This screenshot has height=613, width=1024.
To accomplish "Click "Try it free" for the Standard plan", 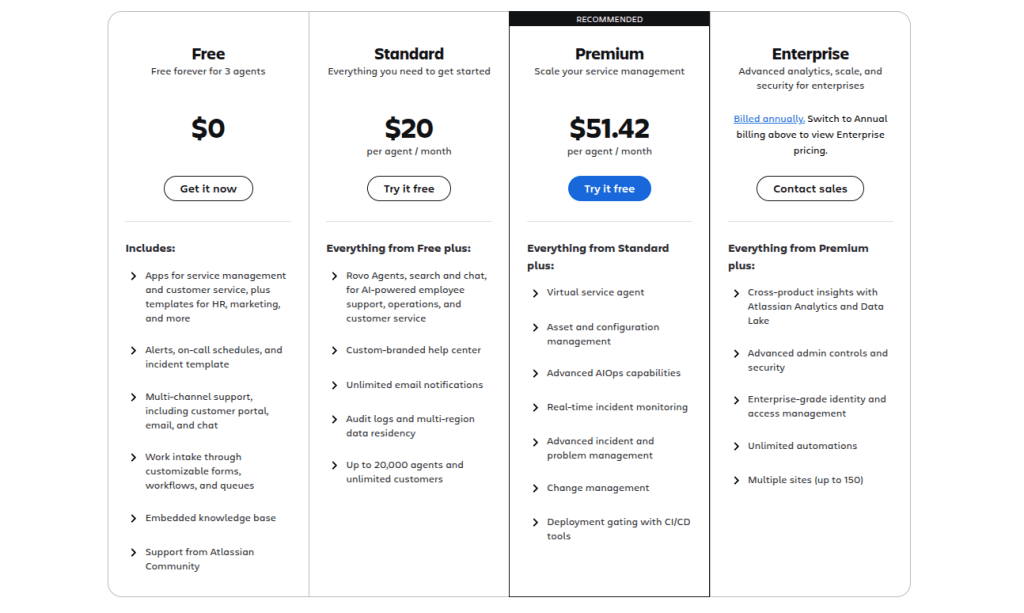I will pyautogui.click(x=408, y=188).
